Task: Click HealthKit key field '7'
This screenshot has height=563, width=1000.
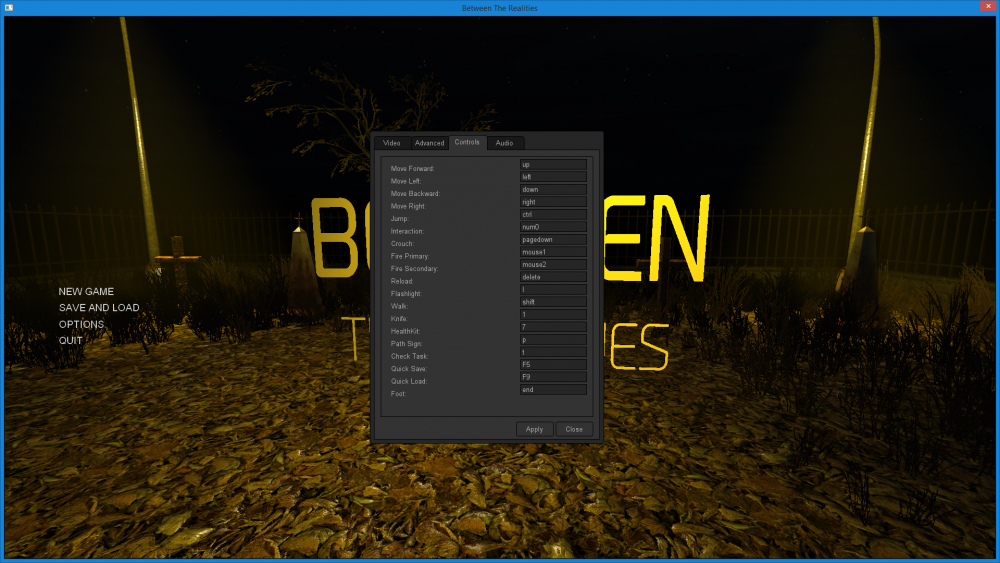Action: pos(553,326)
